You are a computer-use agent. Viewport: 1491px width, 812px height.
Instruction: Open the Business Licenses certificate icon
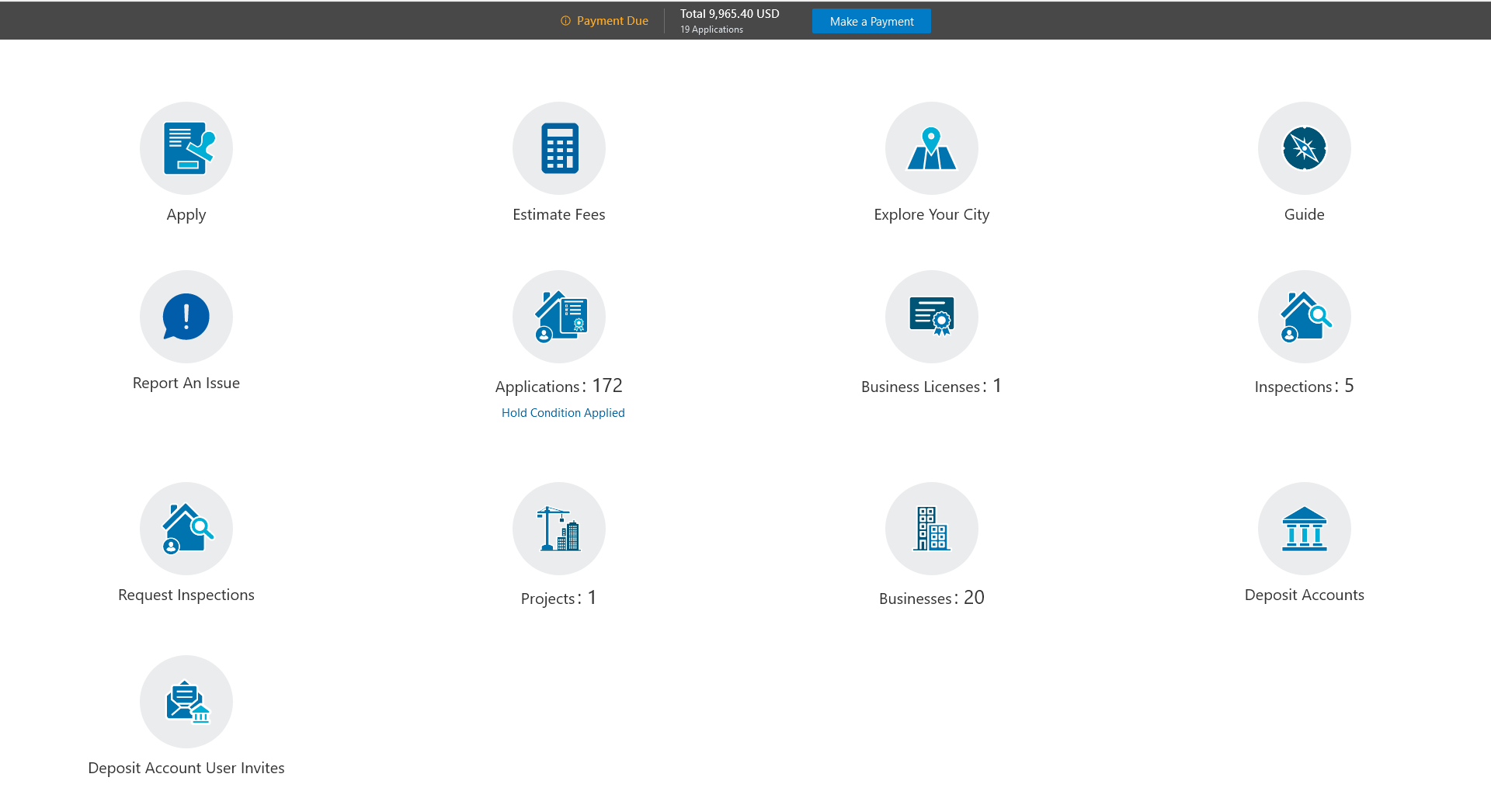pyautogui.click(x=932, y=317)
